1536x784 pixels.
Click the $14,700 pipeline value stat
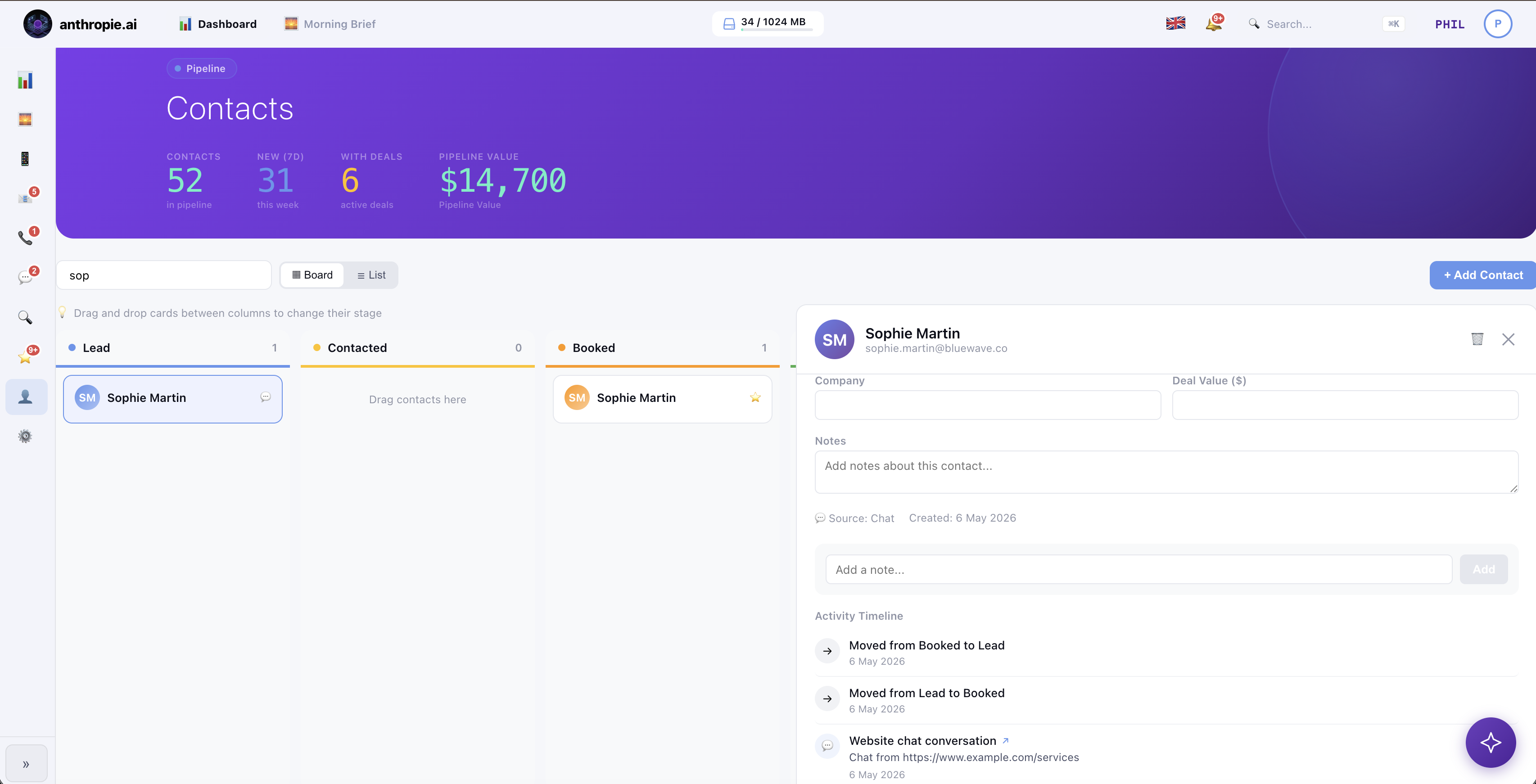click(x=503, y=180)
